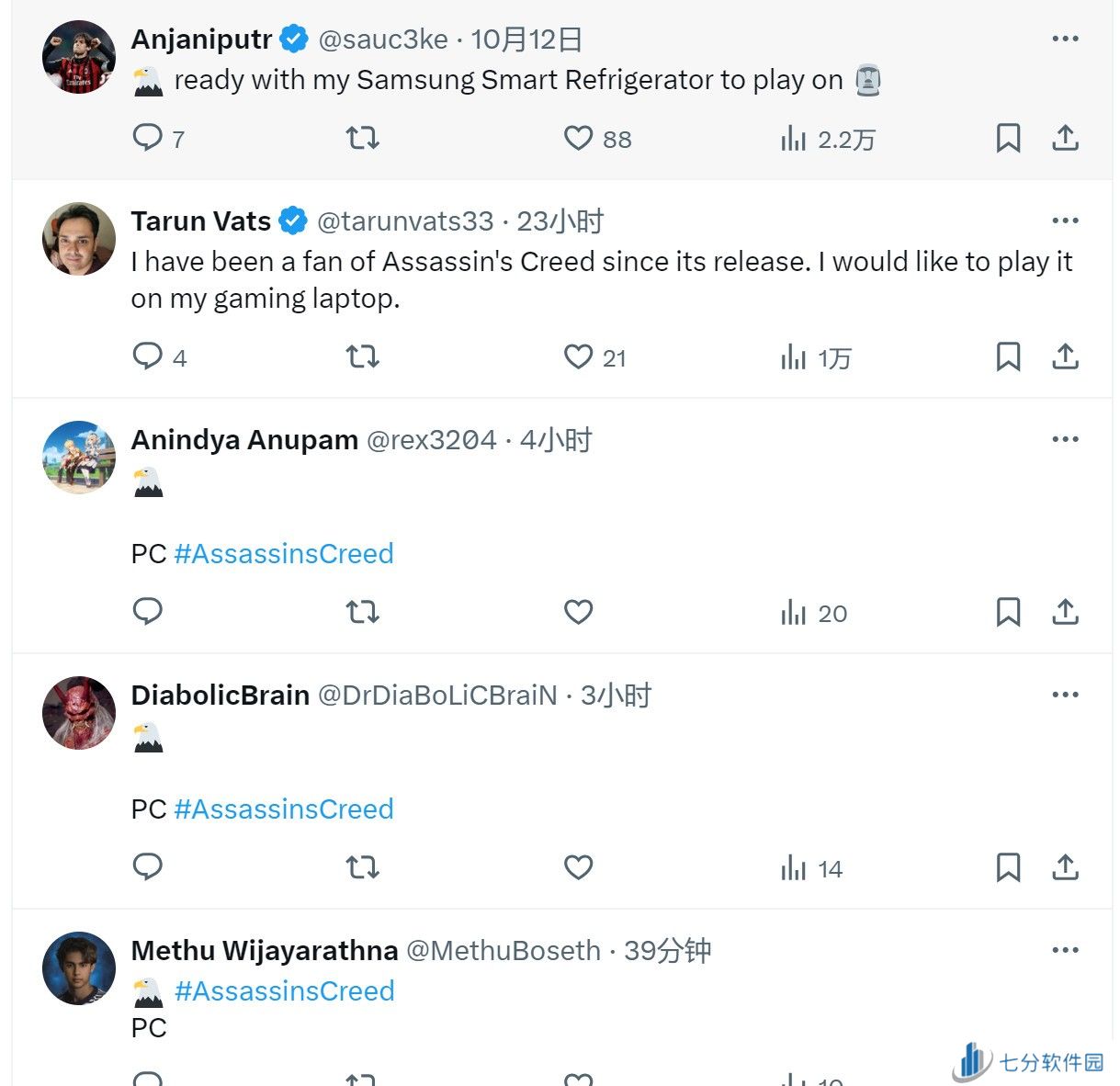
Task: Open #AssassinsCreed hashtag in Methu Wijayarathna's tweet
Action: point(284,991)
